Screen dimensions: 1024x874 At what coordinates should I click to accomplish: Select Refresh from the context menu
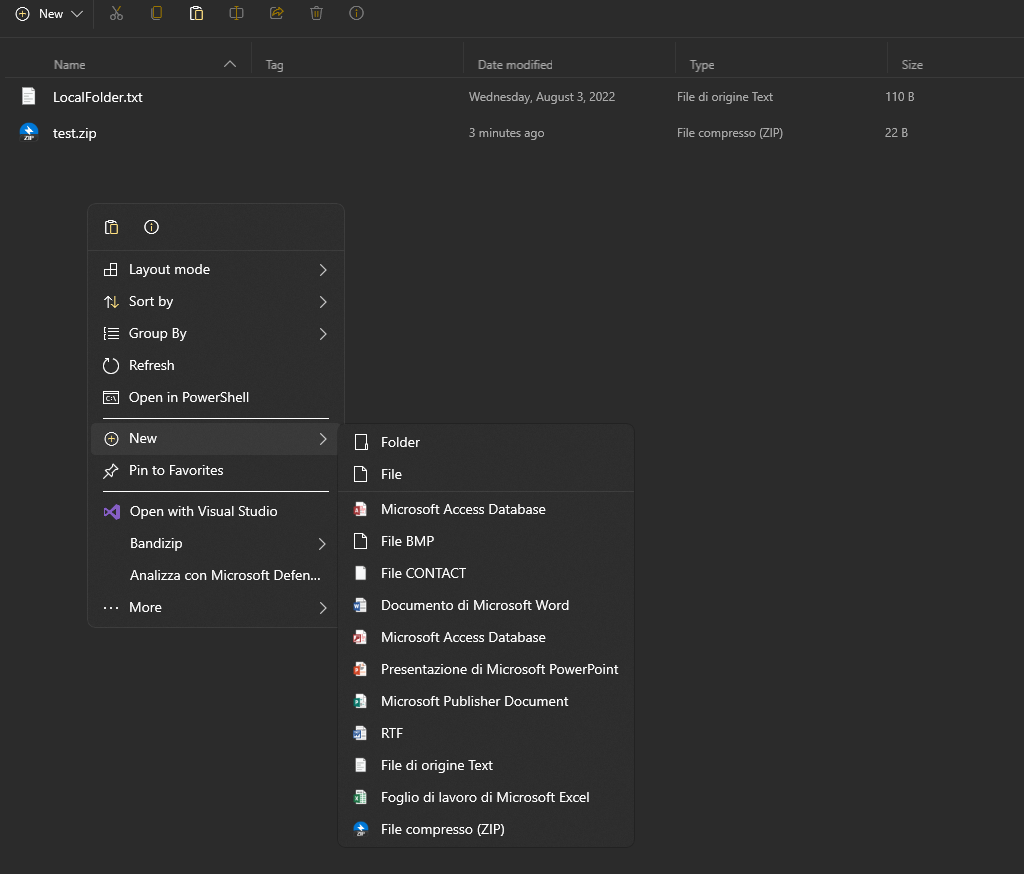216,365
